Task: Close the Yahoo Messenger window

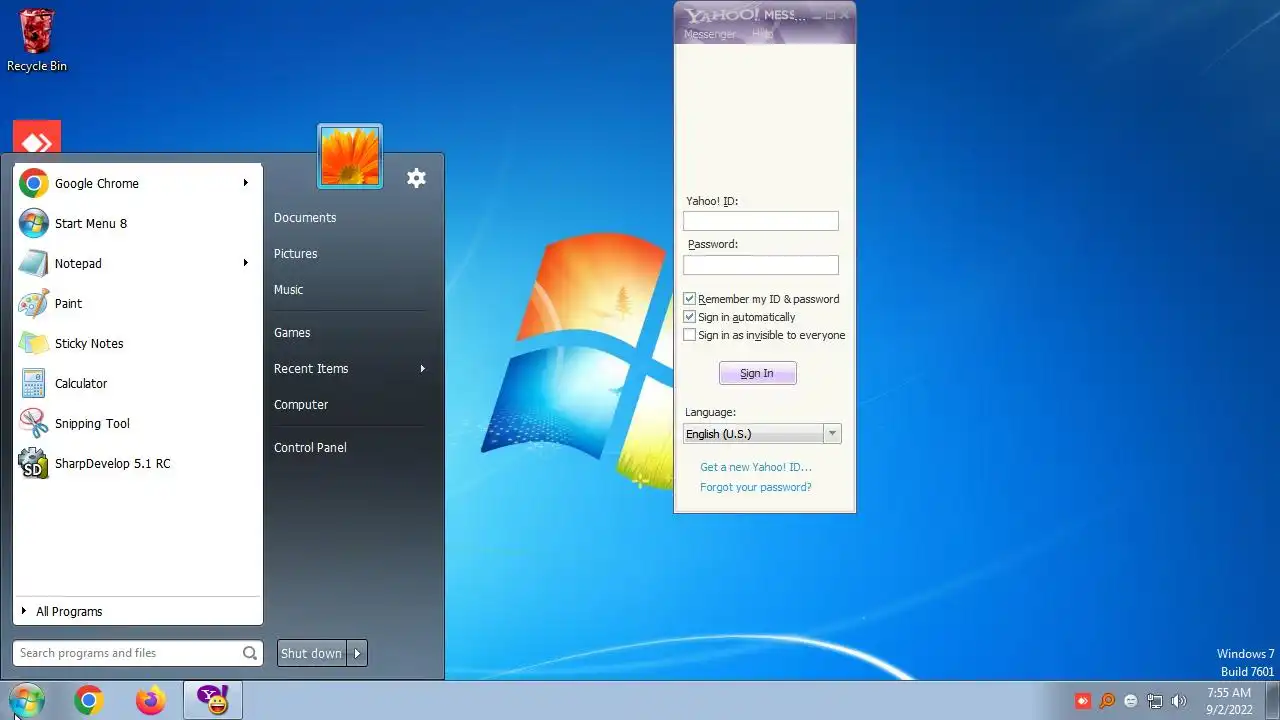Action: click(x=844, y=15)
